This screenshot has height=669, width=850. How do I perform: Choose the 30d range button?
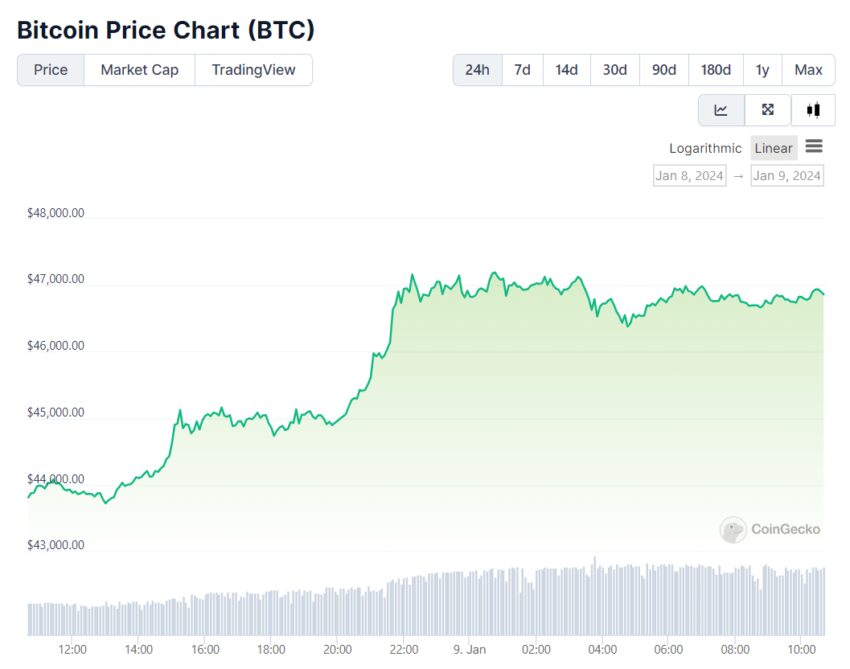coord(615,70)
